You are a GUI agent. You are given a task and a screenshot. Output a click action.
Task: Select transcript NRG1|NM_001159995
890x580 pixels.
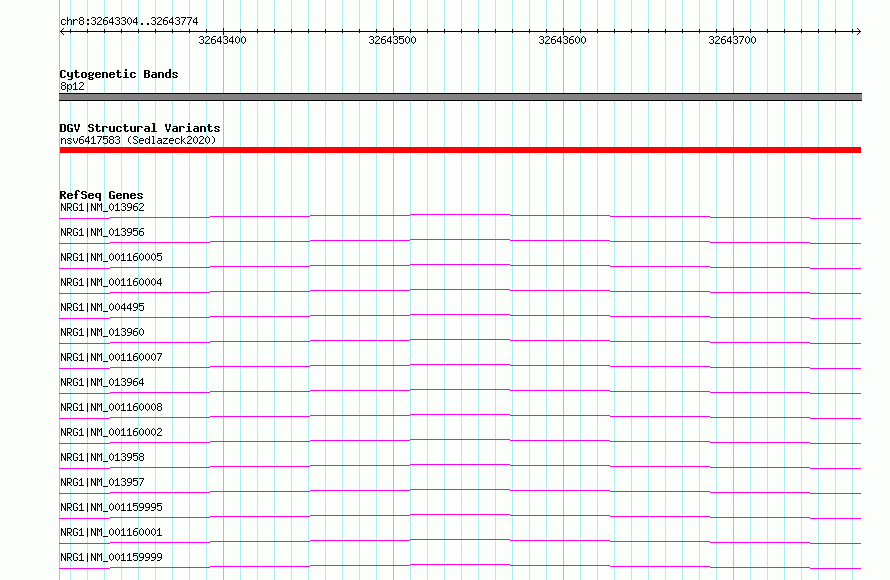point(111,507)
